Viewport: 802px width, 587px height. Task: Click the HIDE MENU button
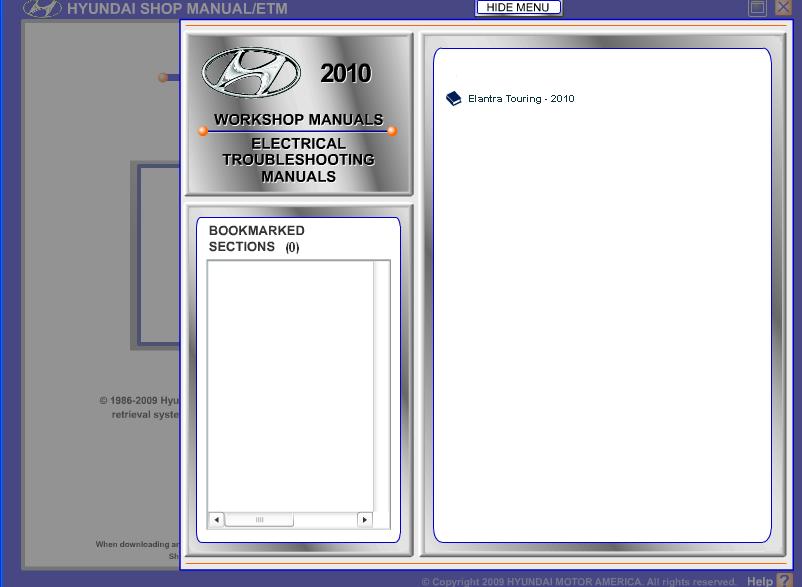pyautogui.click(x=518, y=8)
